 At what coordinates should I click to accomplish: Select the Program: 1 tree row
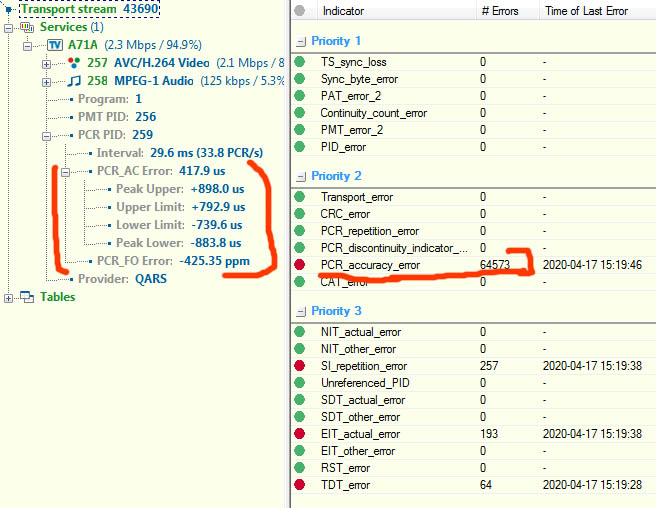point(110,99)
